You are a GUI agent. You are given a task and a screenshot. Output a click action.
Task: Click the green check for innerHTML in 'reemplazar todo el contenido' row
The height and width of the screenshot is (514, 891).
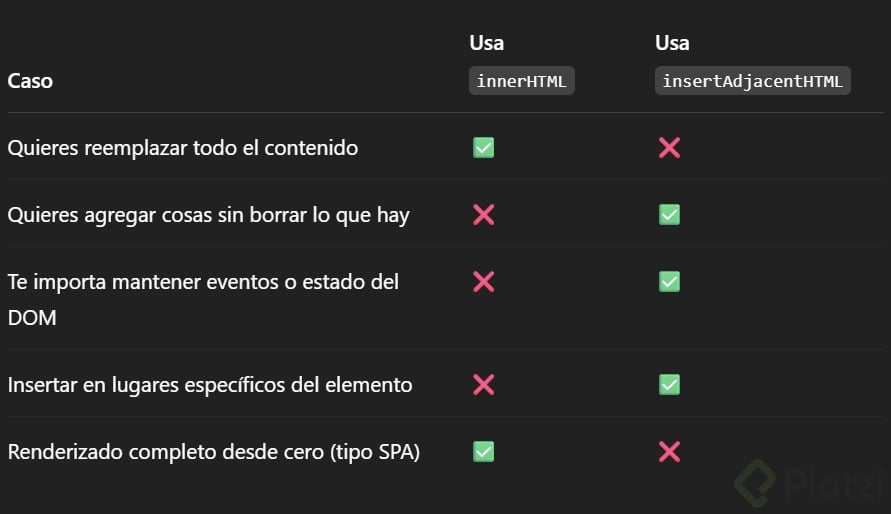[x=483, y=148]
